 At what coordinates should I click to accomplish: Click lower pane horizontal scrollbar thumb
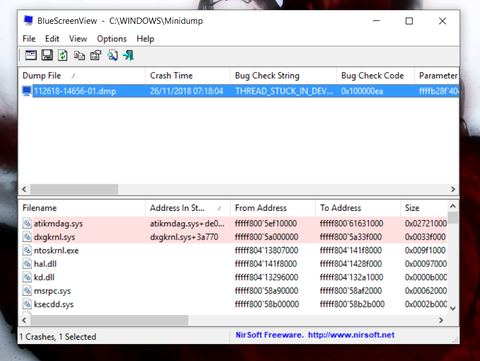pyautogui.click(x=109, y=320)
